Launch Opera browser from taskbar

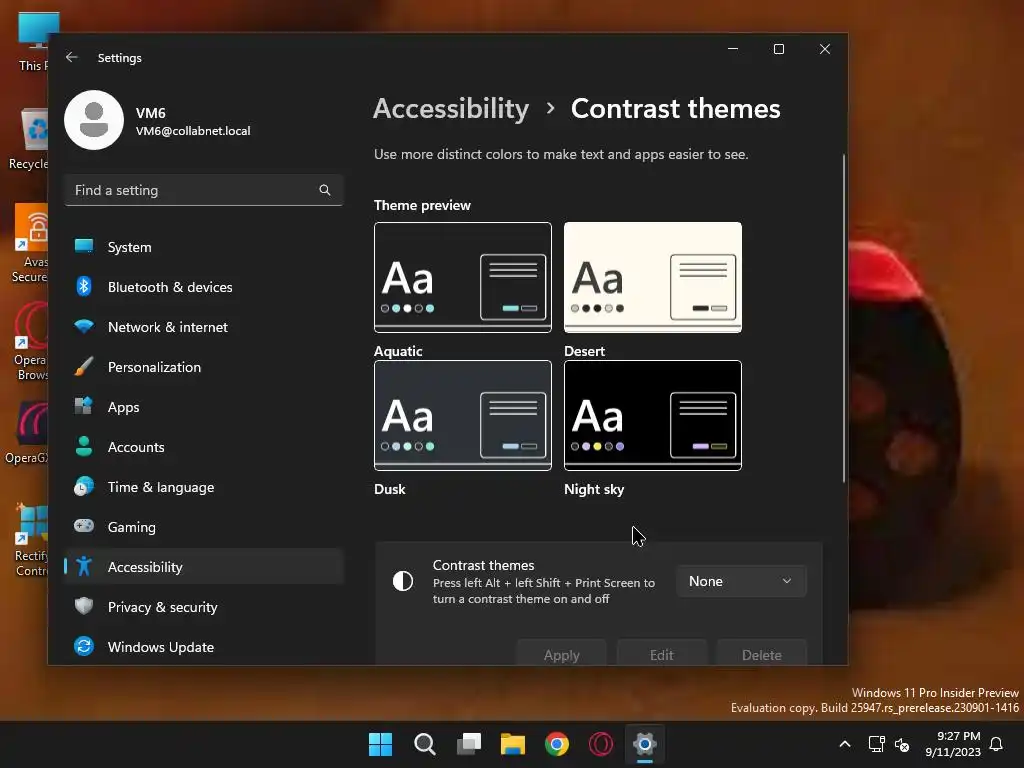tap(601, 744)
